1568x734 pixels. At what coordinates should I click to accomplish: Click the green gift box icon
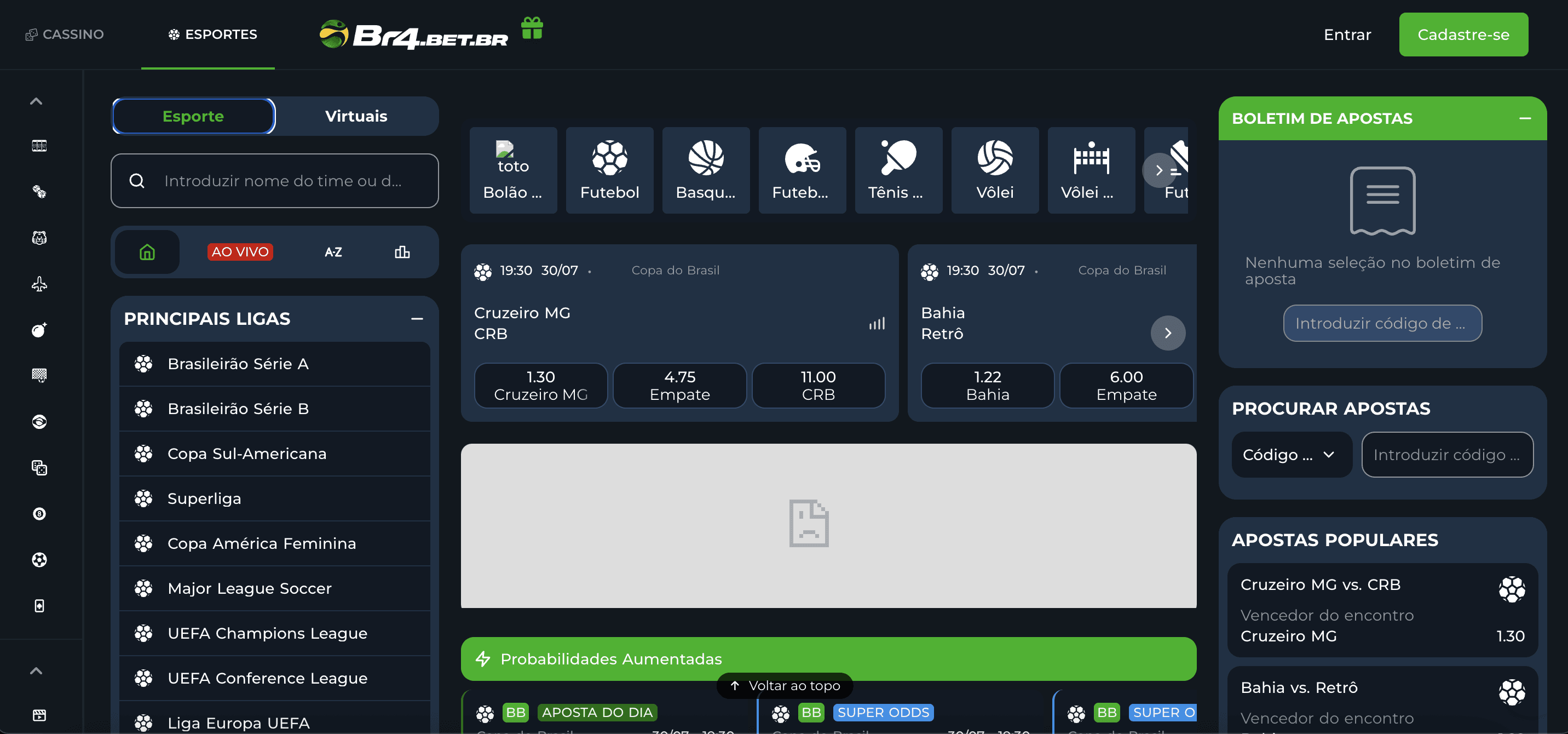pos(532,28)
